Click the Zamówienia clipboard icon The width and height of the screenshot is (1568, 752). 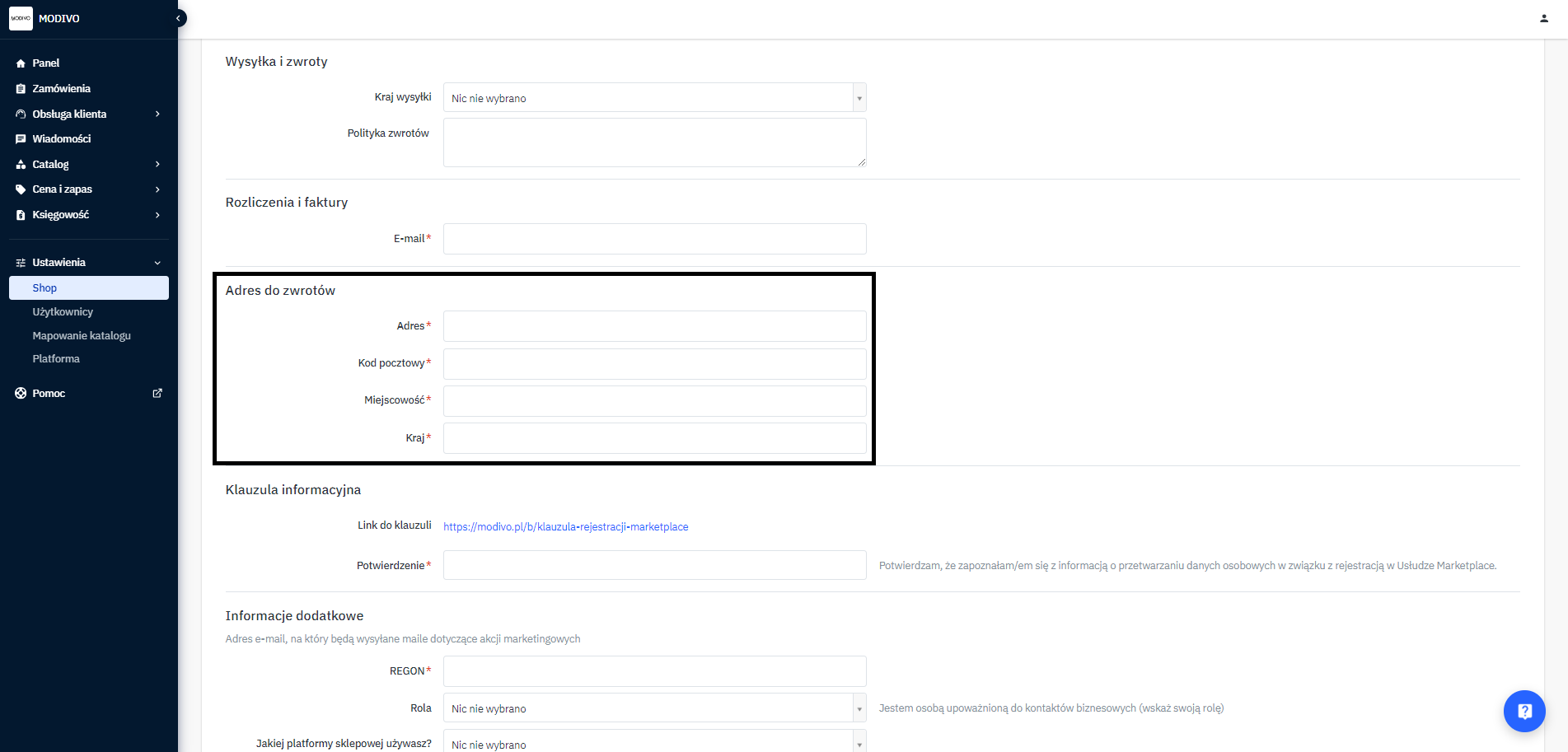(x=21, y=89)
